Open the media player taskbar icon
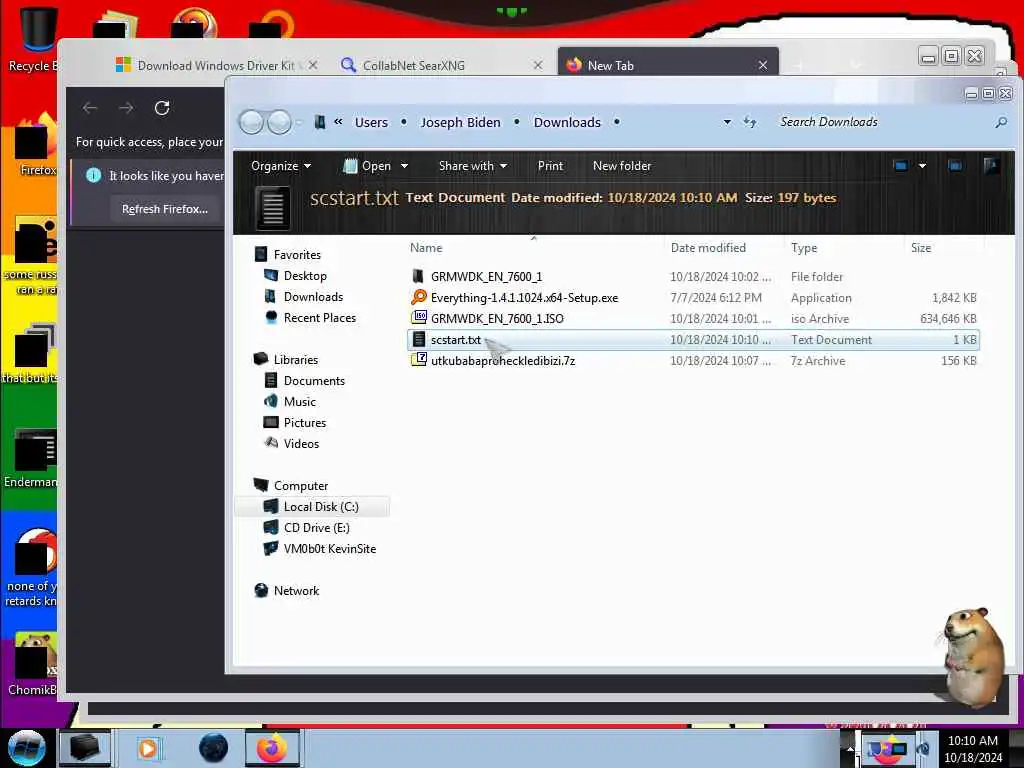This screenshot has width=1024, height=768. coord(148,748)
